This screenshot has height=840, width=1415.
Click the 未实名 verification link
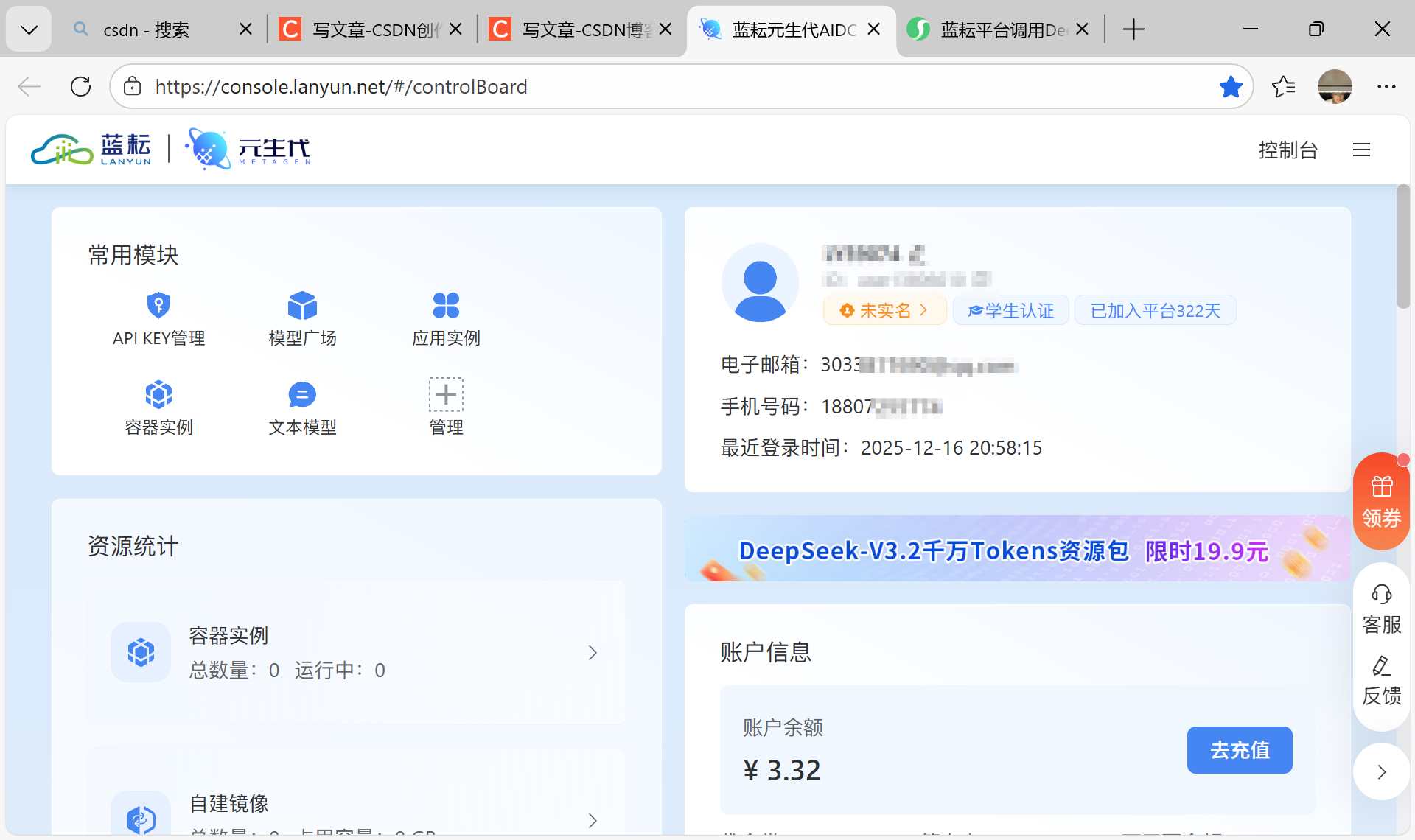(x=884, y=311)
